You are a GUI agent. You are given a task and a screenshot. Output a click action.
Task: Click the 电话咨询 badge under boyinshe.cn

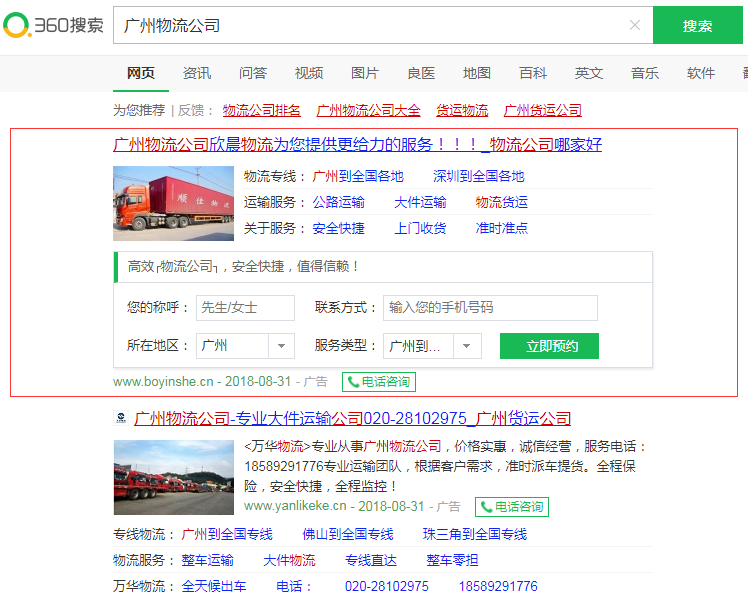pos(378,381)
